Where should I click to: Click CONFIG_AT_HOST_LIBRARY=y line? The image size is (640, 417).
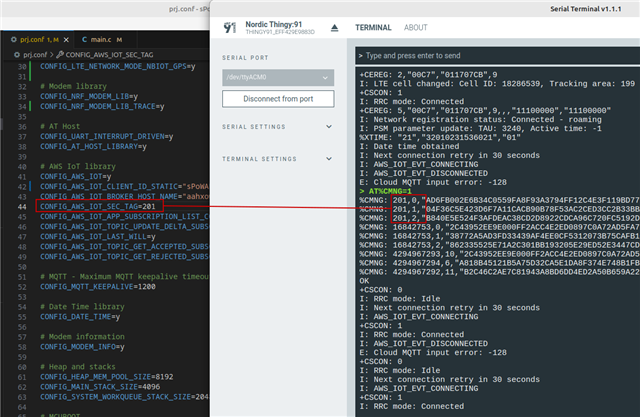tap(93, 146)
